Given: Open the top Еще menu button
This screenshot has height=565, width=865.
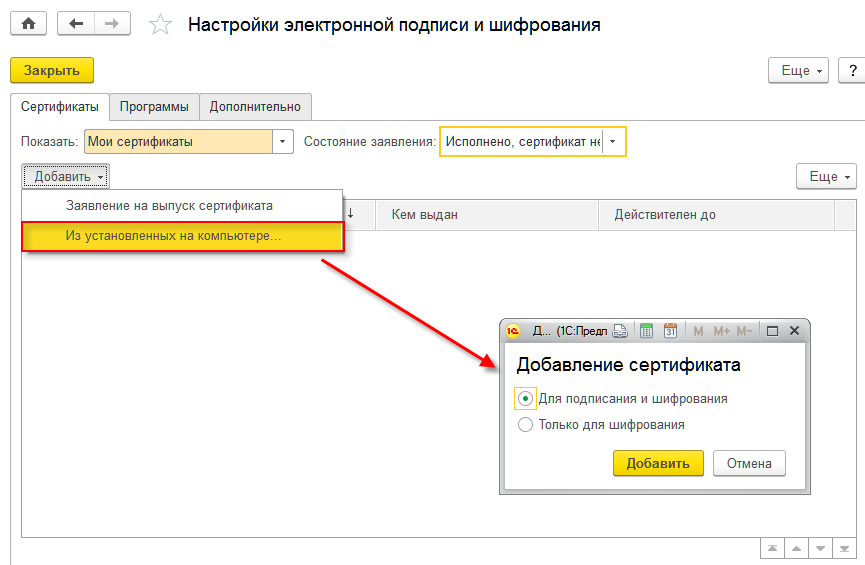Looking at the screenshot, I should (798, 71).
